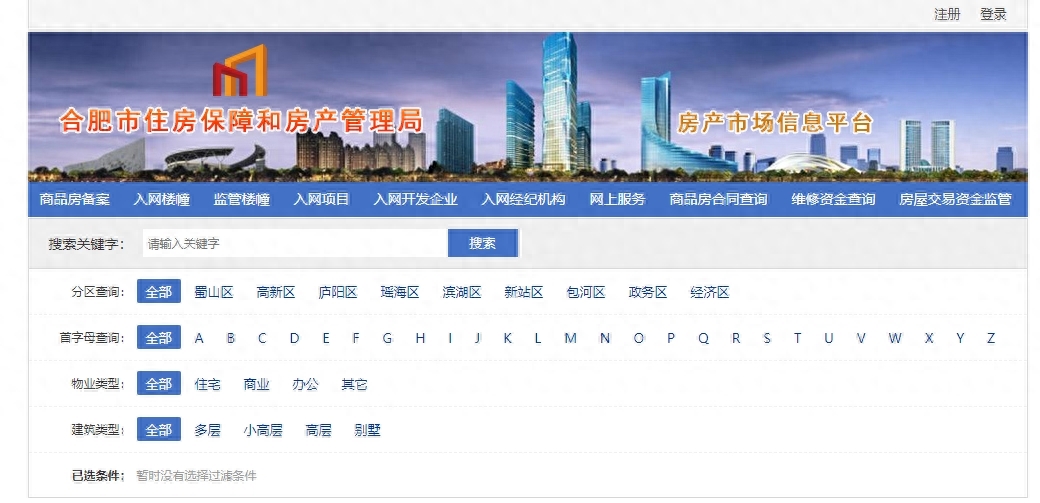Image resolution: width=1040 pixels, height=503 pixels.
Task: Click the 暂时没有选择过滤条件 text
Action: coord(196,476)
